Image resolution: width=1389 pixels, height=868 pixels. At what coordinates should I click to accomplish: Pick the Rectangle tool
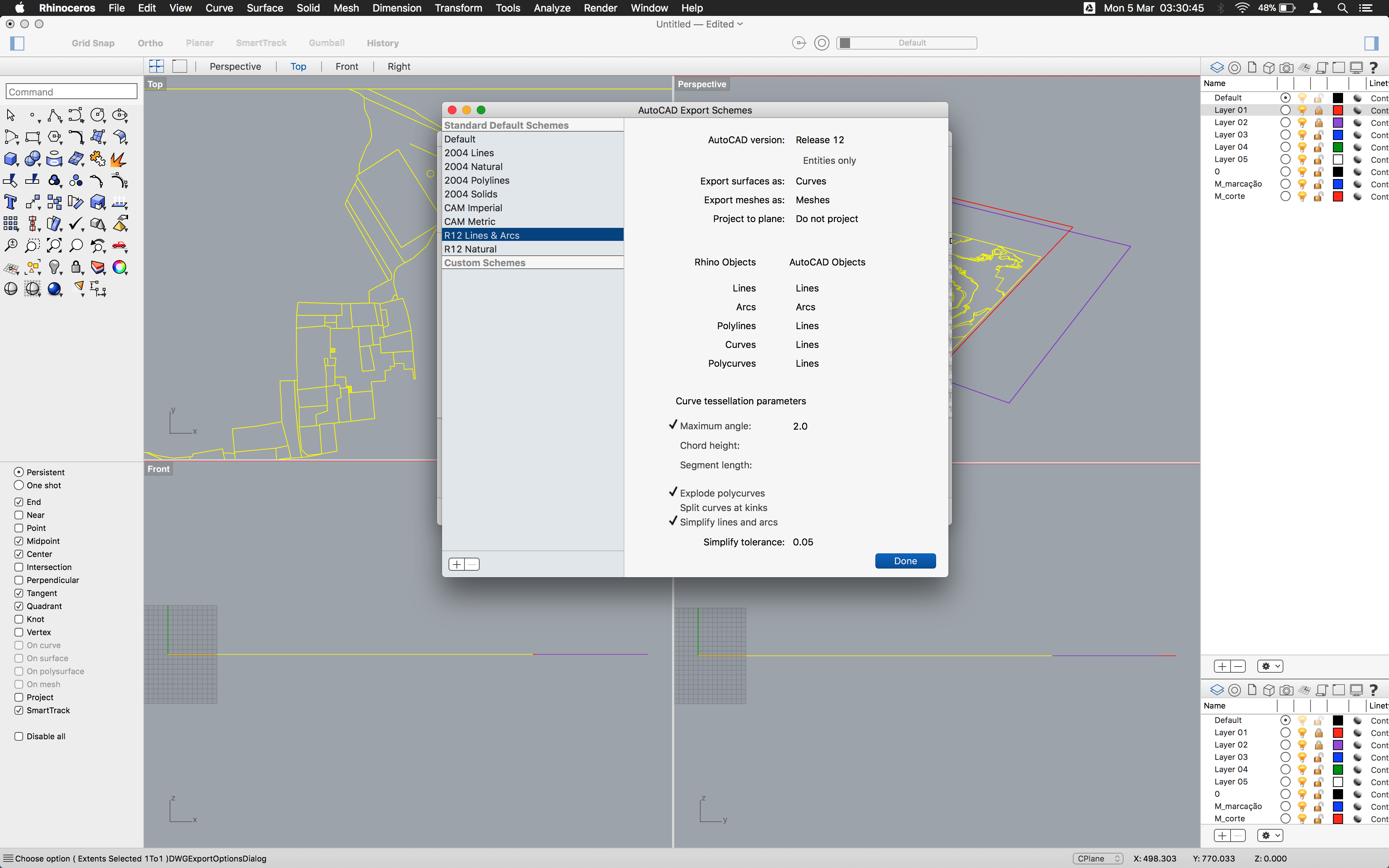[33, 137]
